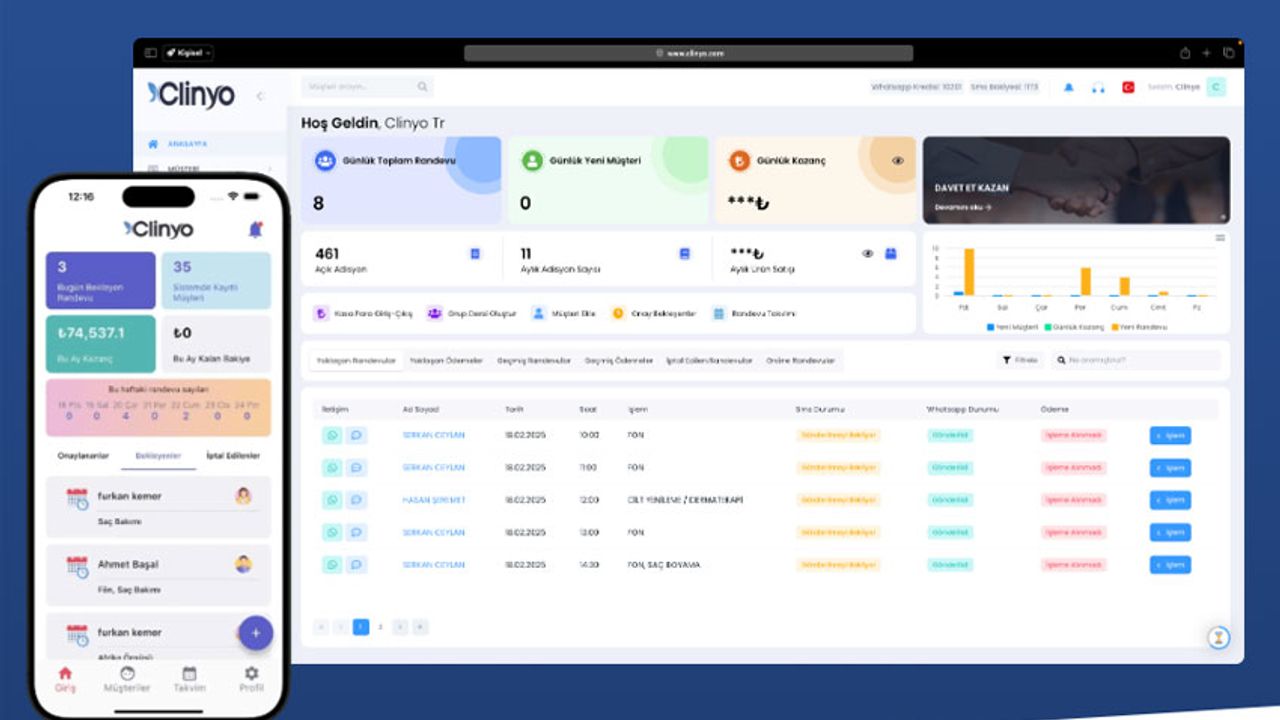1280x720 pixels.
Task: Toggle Günlük Kazanç series in chart legend
Action: (1074, 327)
